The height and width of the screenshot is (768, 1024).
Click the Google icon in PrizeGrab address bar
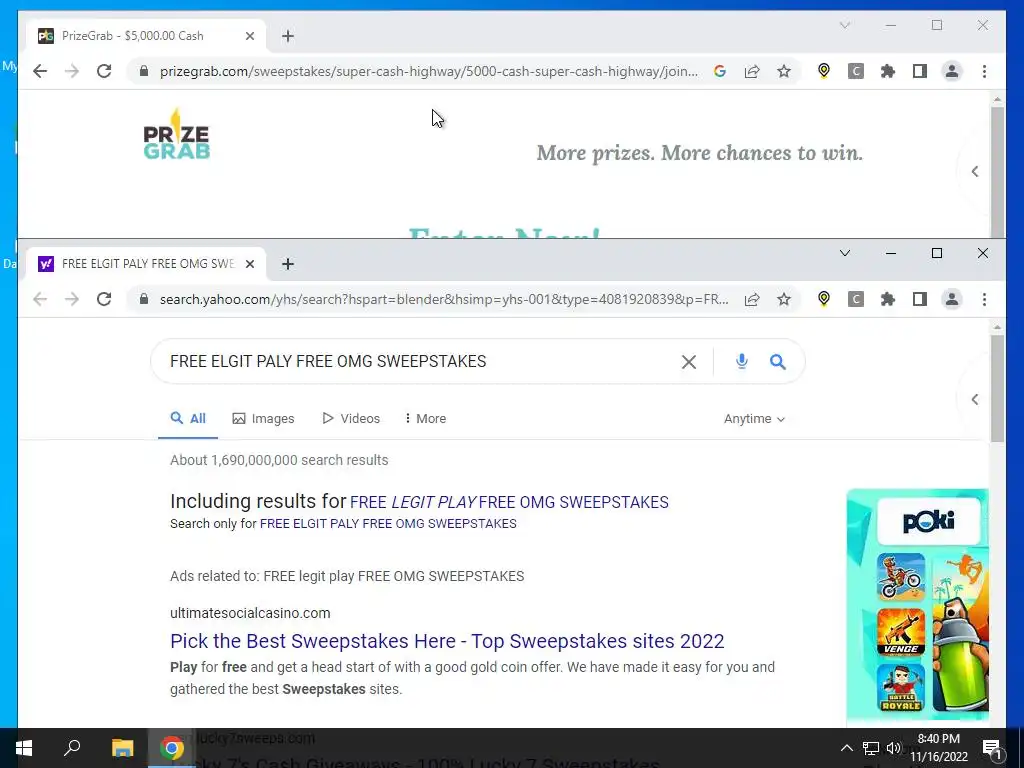[720, 71]
